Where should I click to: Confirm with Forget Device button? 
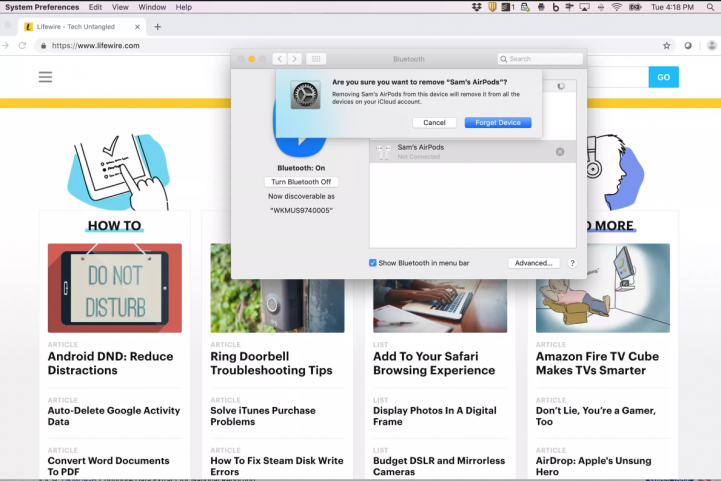498,123
